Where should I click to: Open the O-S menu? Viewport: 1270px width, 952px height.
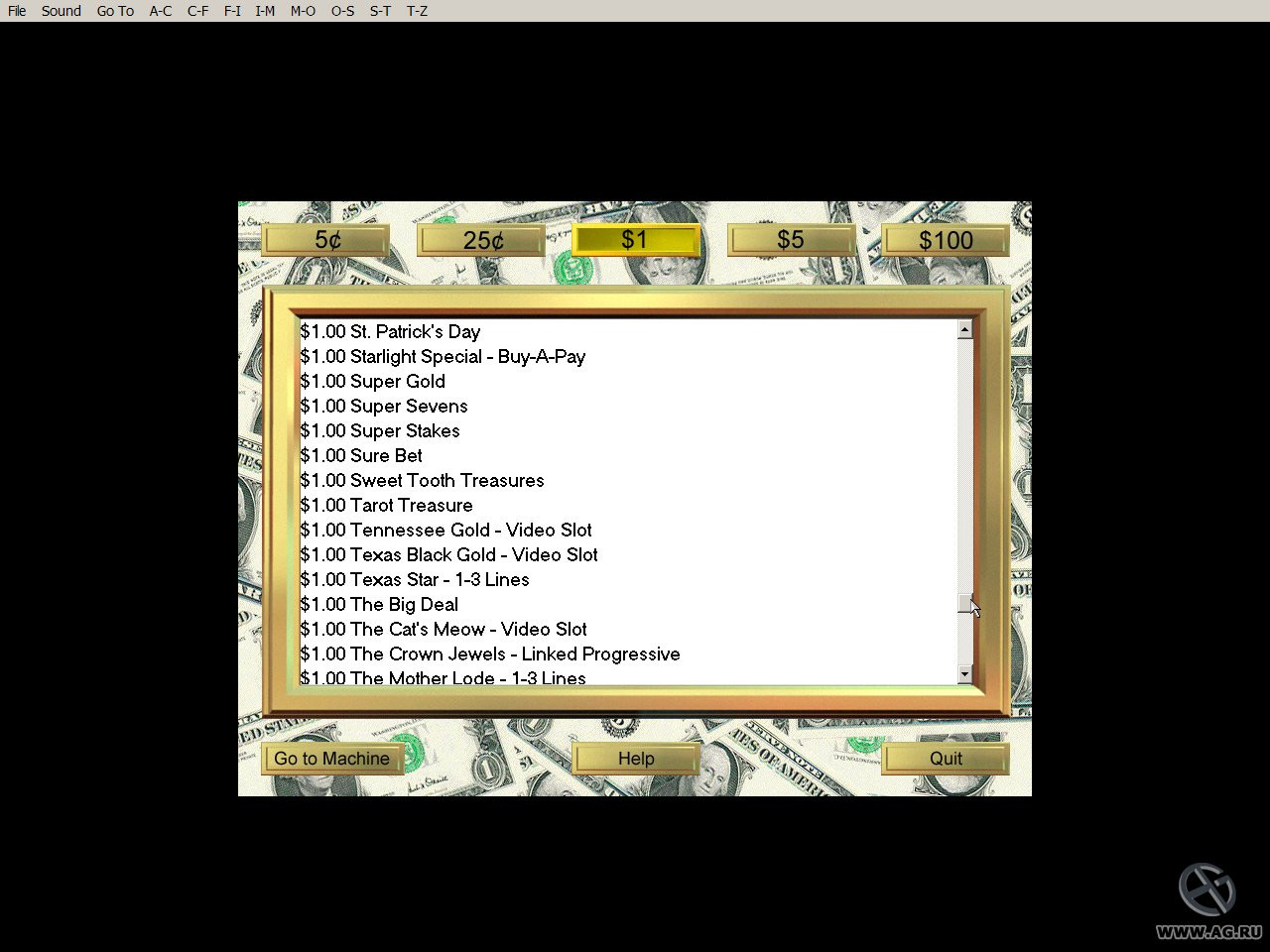[x=342, y=11]
